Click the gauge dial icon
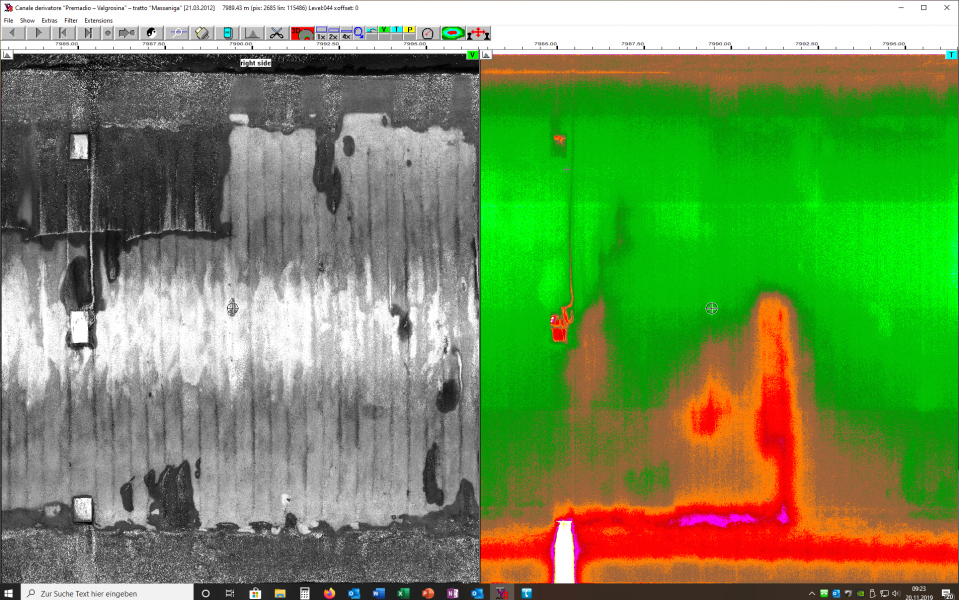 427,33
